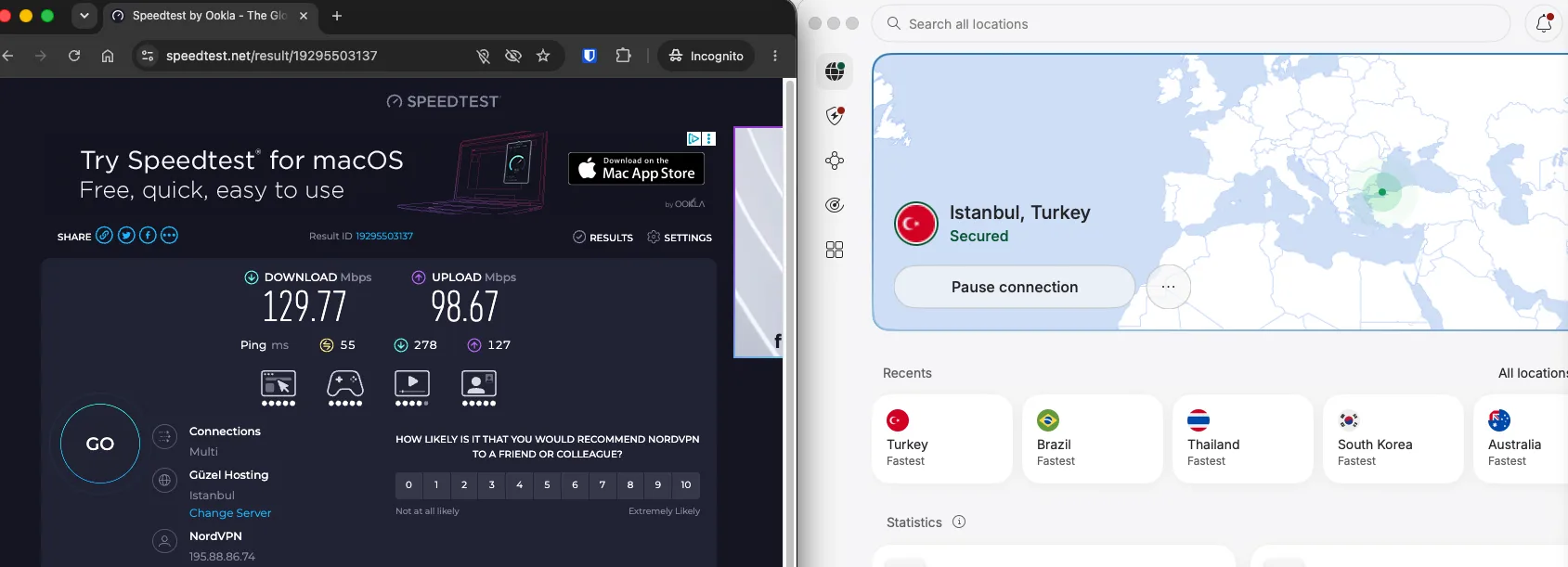The width and height of the screenshot is (1568, 567).
Task: Click AdChoices icon on Speedtest ad
Action: click(693, 138)
